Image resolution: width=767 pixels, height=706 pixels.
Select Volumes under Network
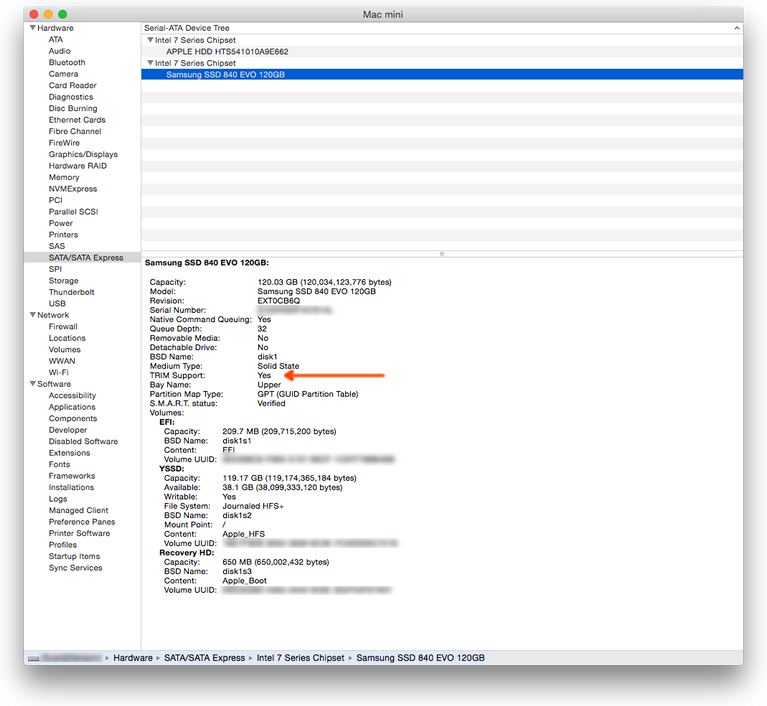[x=65, y=349]
